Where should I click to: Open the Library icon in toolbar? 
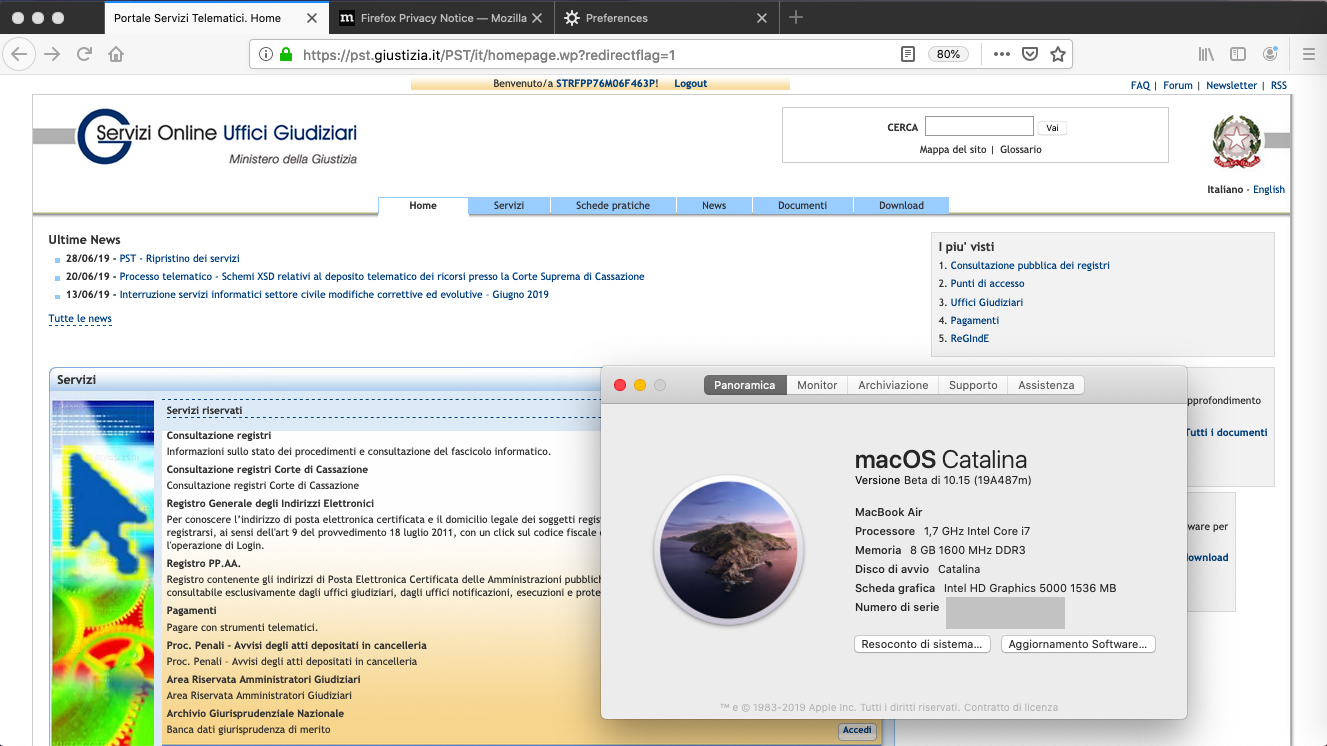pyautogui.click(x=1206, y=54)
